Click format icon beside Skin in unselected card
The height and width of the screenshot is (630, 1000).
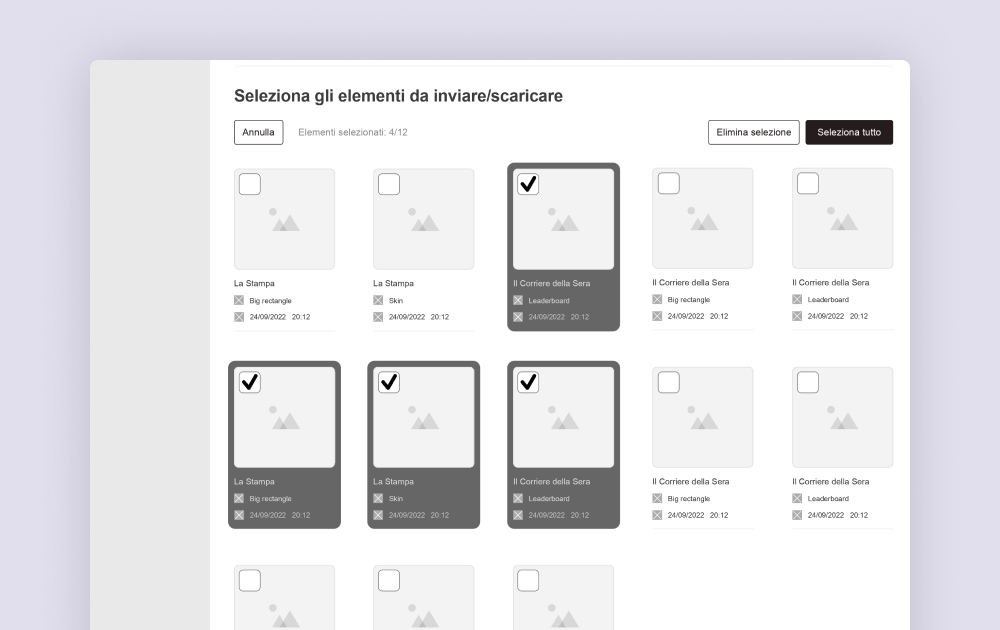tap(378, 300)
